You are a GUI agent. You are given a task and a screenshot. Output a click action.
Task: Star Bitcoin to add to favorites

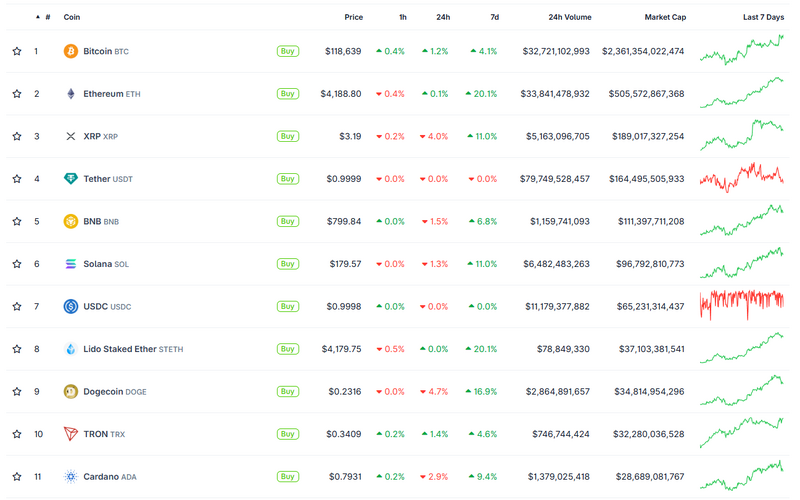click(17, 51)
